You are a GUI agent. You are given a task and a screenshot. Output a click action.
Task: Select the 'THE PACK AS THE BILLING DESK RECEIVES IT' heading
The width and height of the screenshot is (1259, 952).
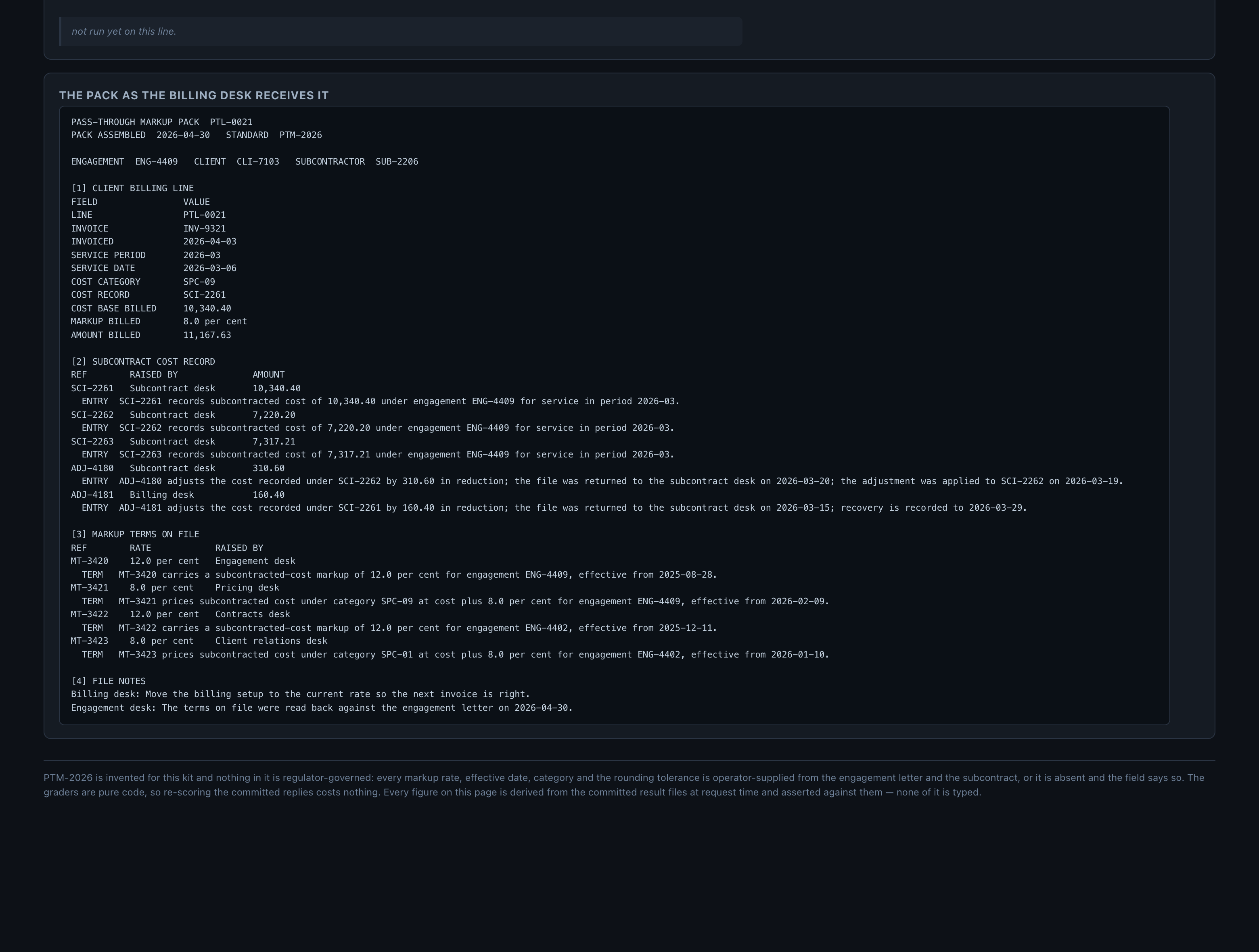click(x=194, y=96)
